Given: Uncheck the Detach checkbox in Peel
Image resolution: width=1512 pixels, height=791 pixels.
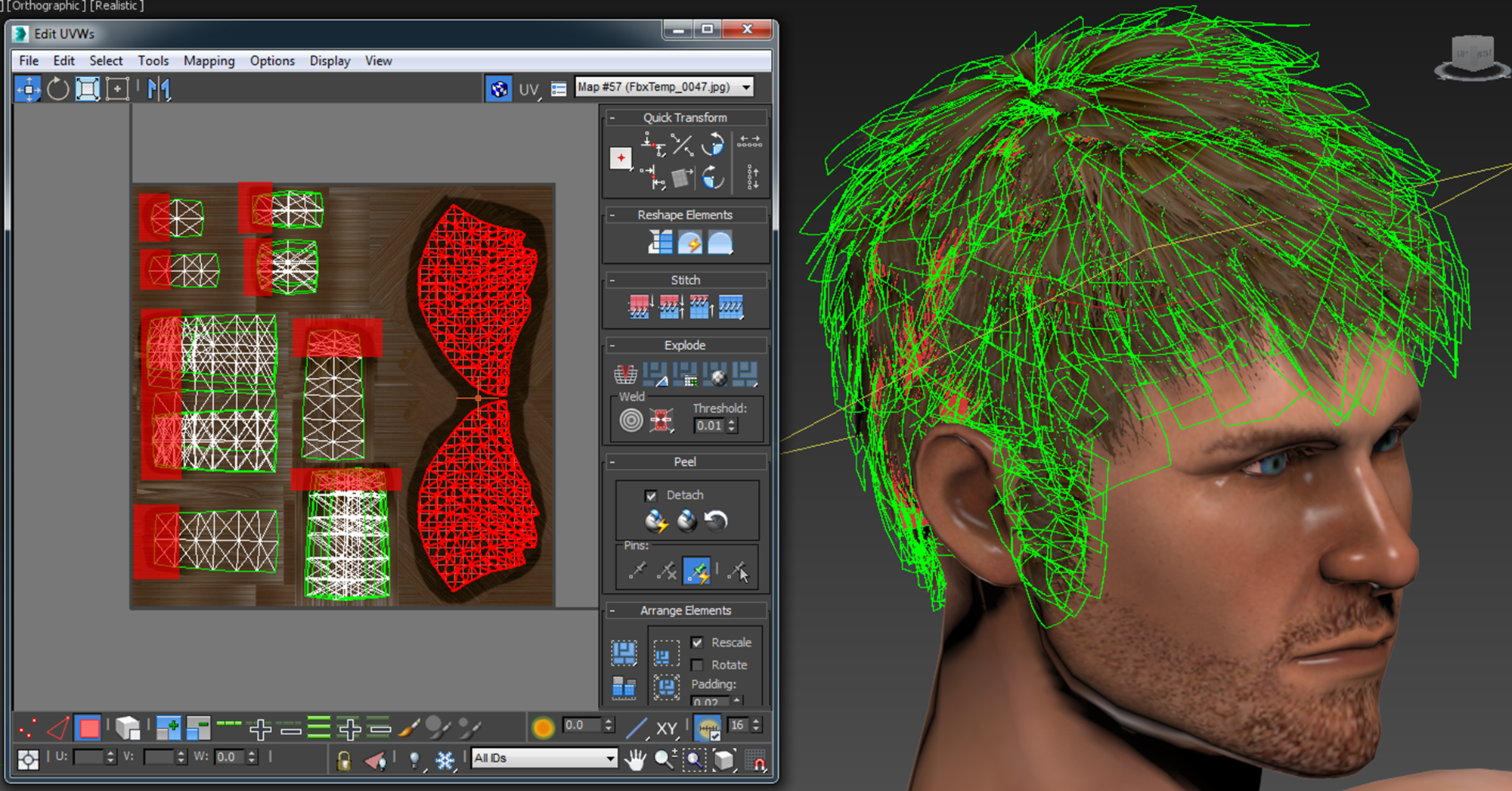Looking at the screenshot, I should pyautogui.click(x=650, y=495).
